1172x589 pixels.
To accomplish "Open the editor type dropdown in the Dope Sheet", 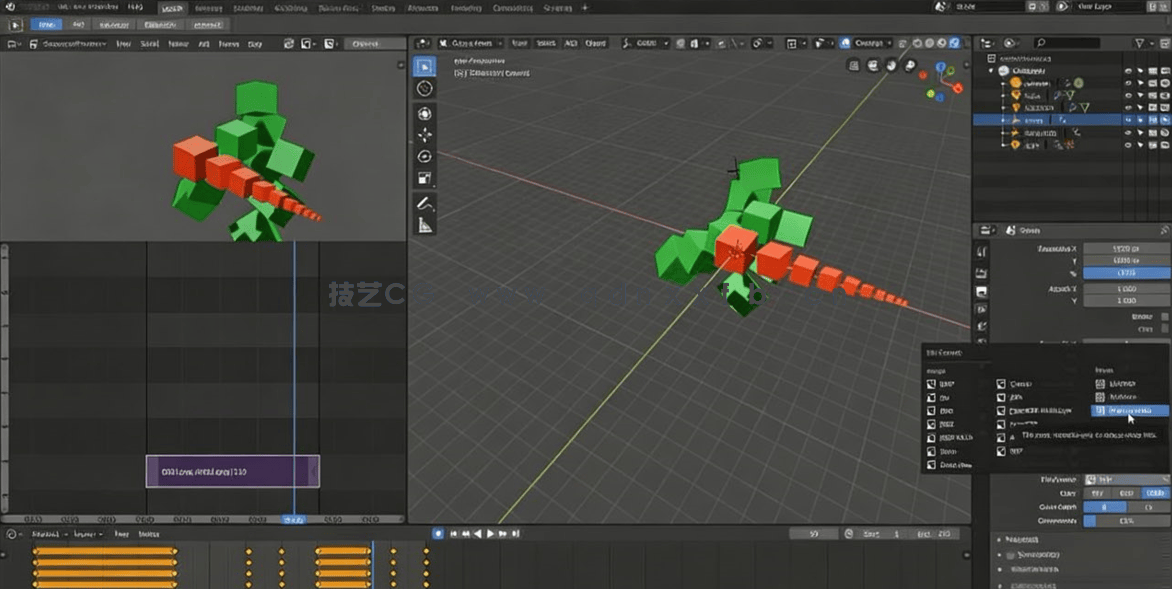I will click(10, 533).
